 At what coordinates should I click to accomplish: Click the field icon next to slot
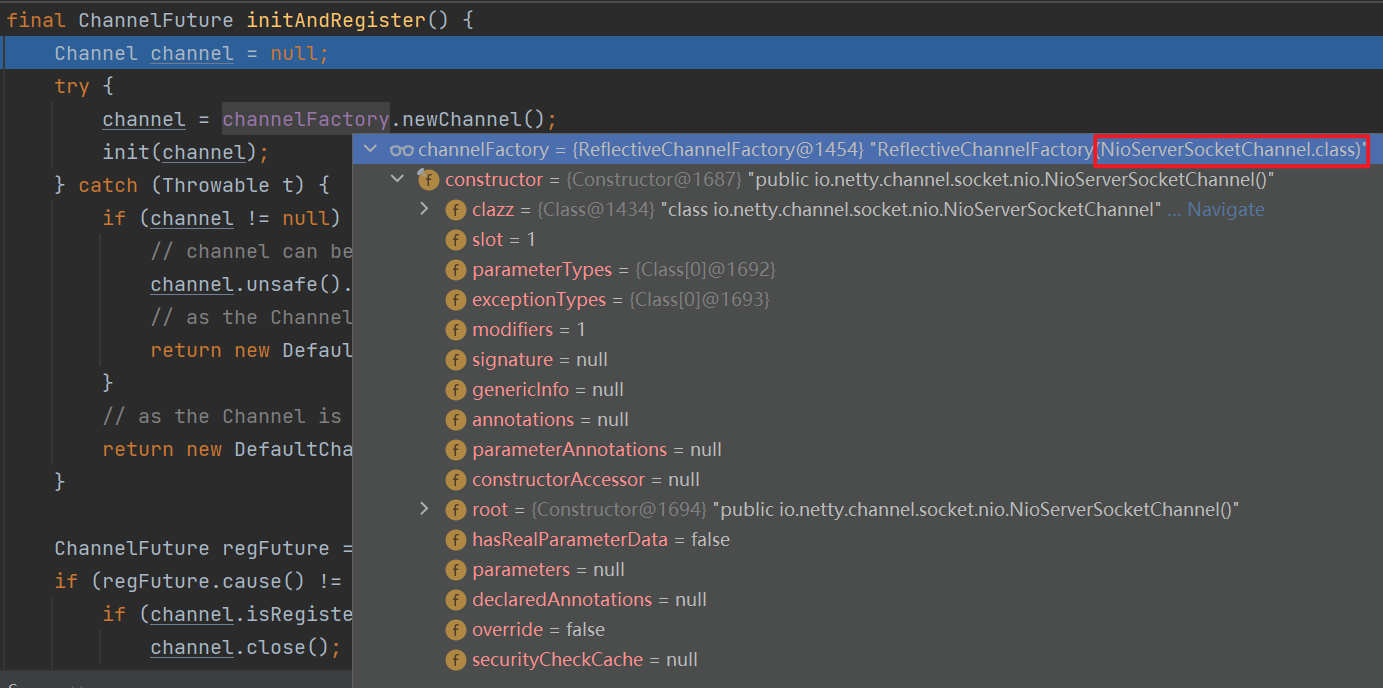click(x=455, y=240)
